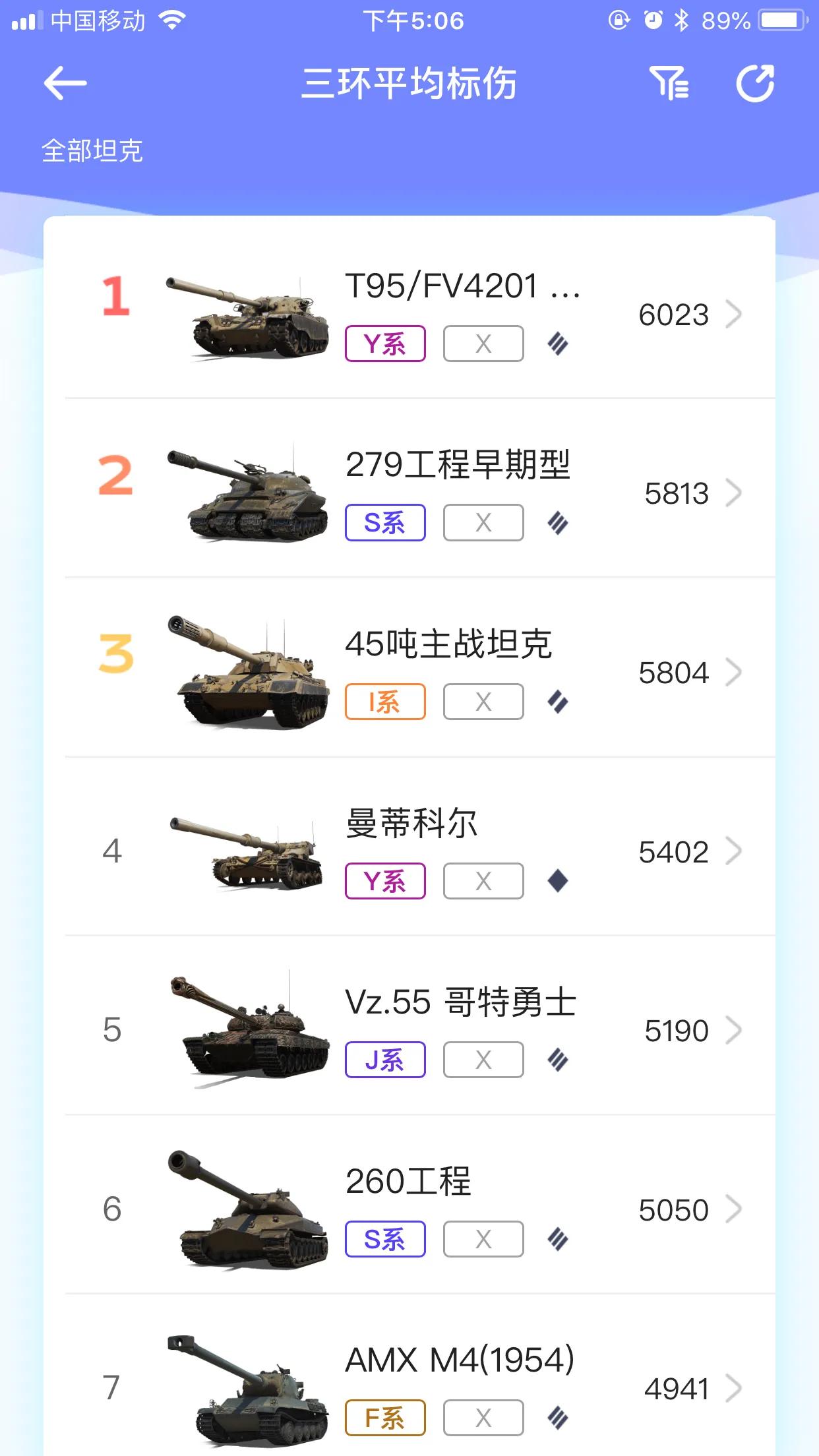This screenshot has height=1456, width=819.
Task: Open the Vz.55 哥特勇士 tank thumbnail
Action: click(249, 1029)
